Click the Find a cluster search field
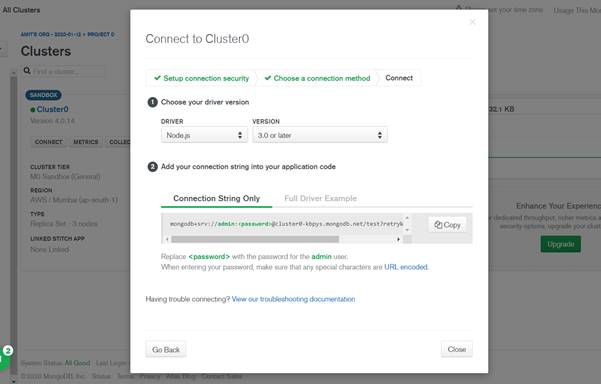 click(69, 72)
